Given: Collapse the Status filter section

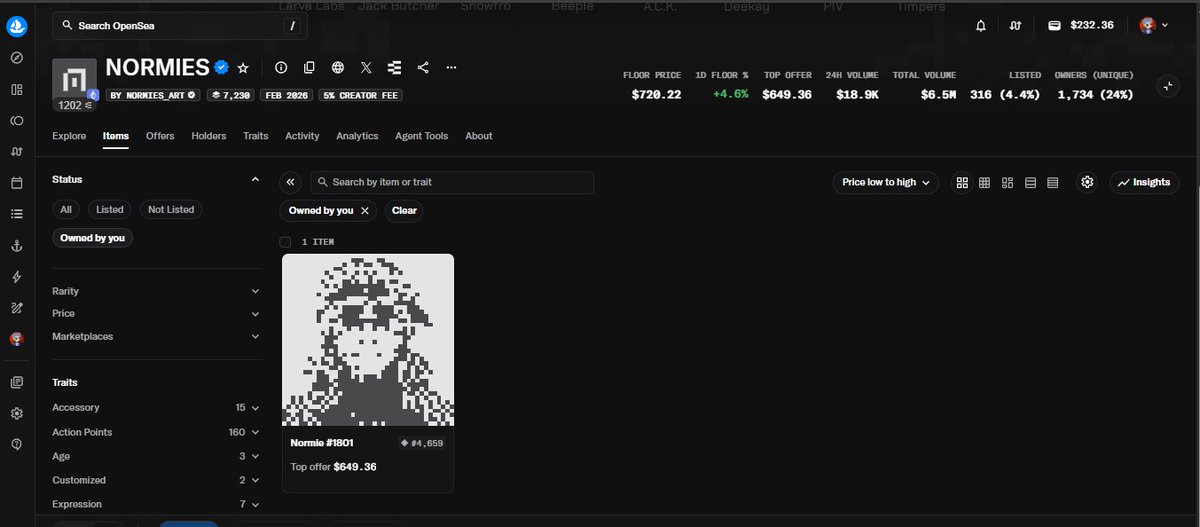Looking at the screenshot, I should (x=255, y=180).
